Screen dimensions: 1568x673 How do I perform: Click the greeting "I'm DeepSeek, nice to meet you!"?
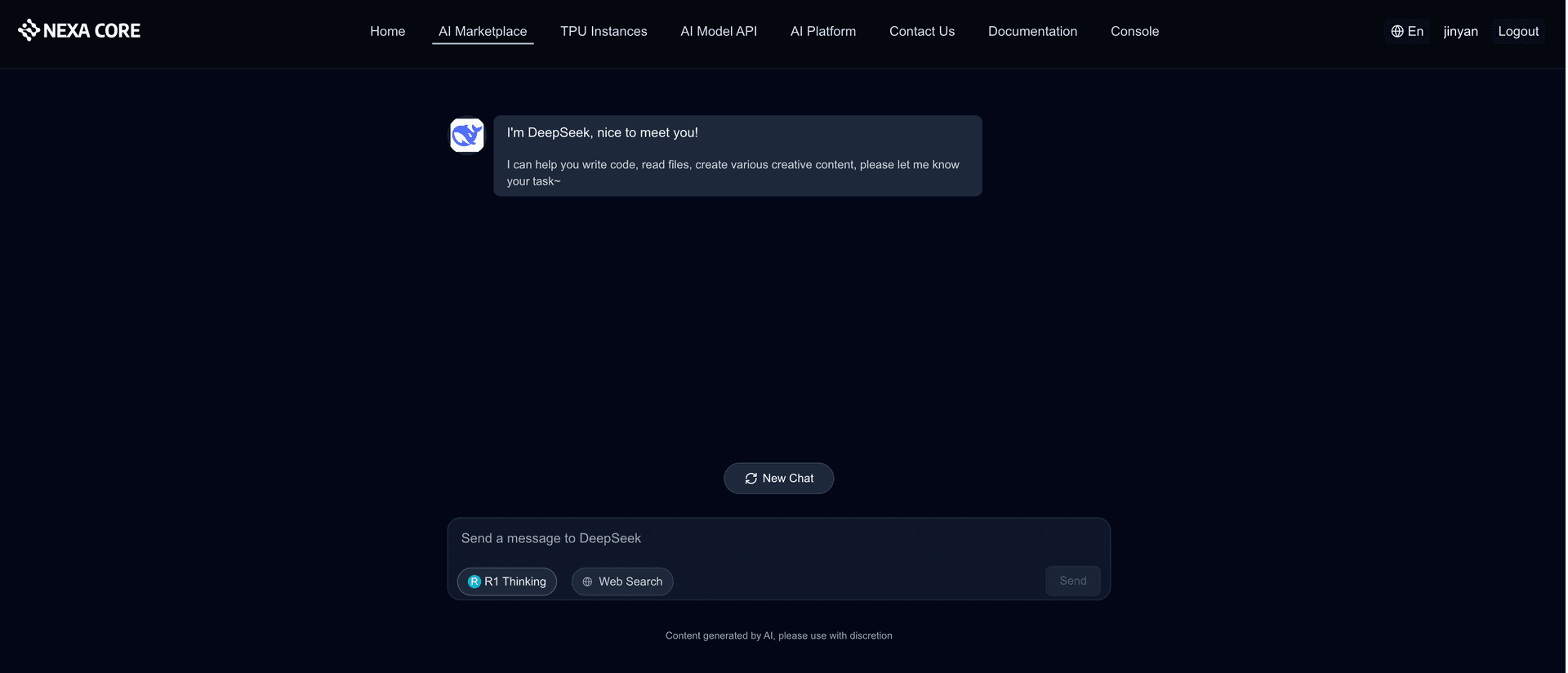(x=602, y=132)
